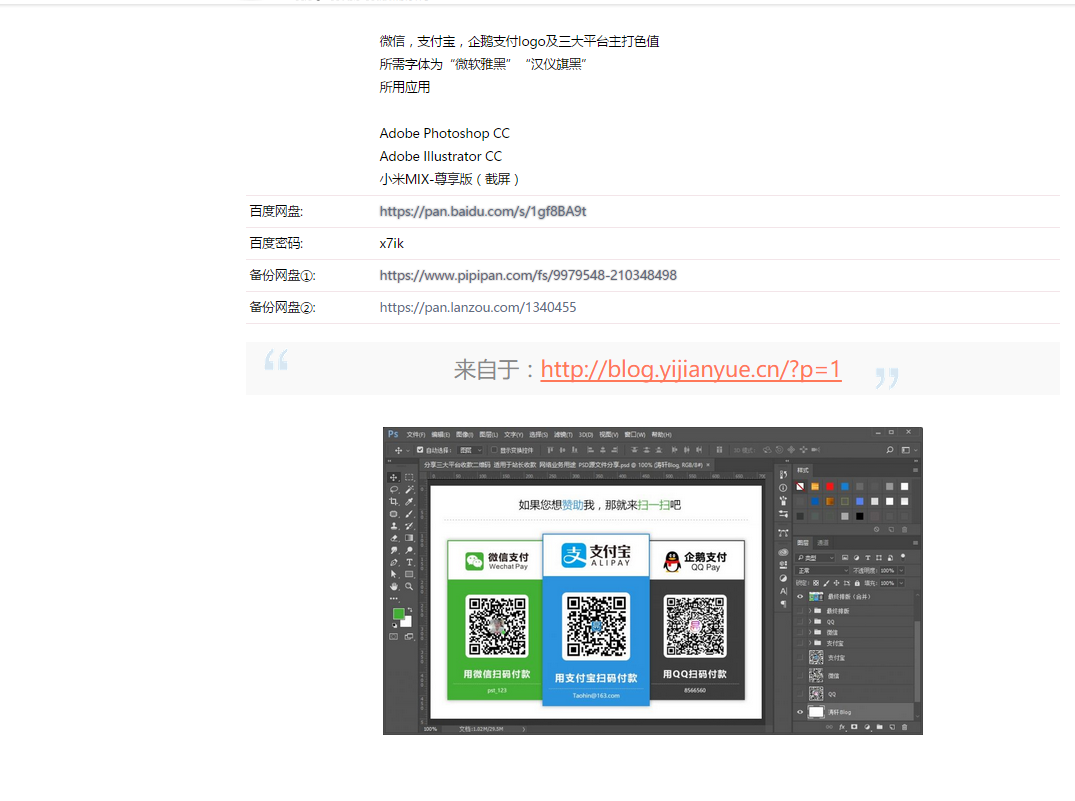Select the Move tool in the toolbox

click(394, 478)
